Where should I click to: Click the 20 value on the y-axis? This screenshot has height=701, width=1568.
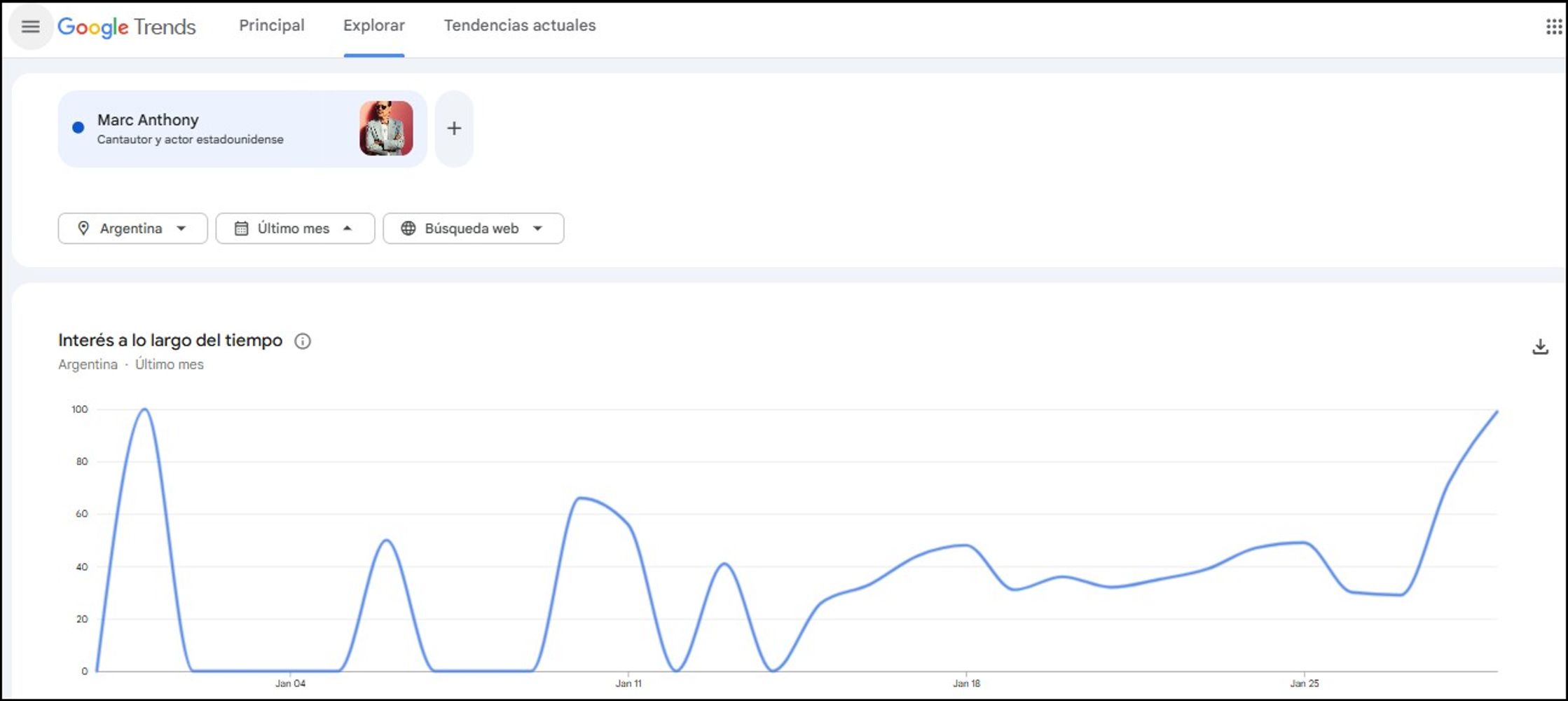tap(82, 619)
